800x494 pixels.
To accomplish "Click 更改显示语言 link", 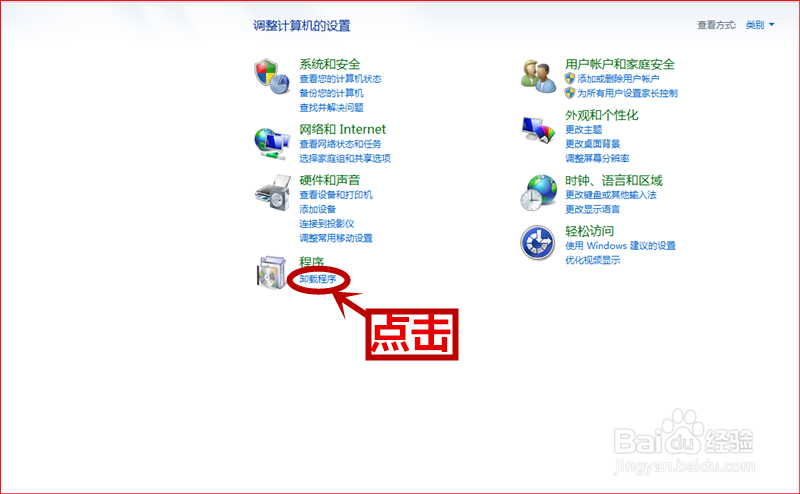I will (592, 209).
